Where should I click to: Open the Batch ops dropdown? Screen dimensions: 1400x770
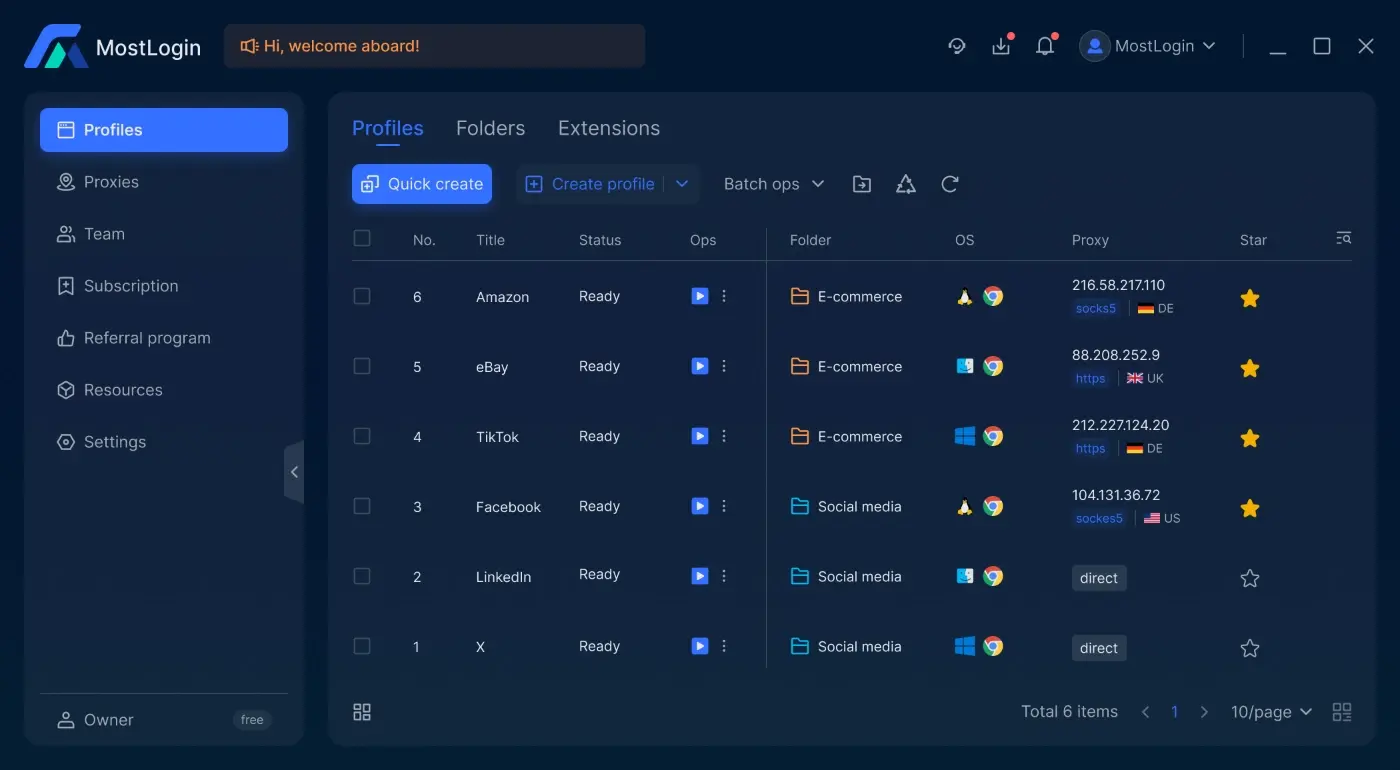(x=774, y=184)
